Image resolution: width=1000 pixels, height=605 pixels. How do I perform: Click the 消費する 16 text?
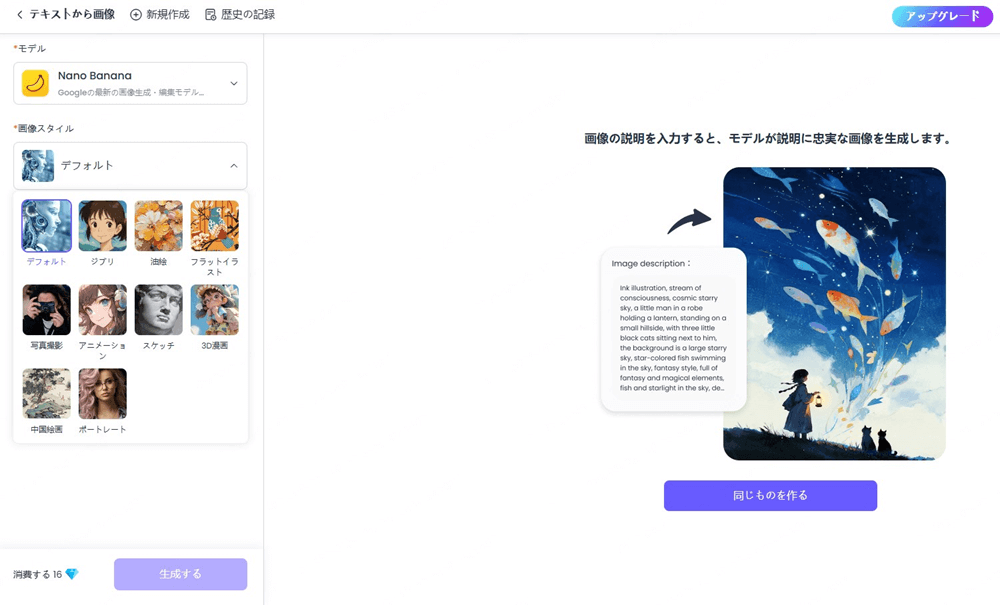[x=38, y=574]
